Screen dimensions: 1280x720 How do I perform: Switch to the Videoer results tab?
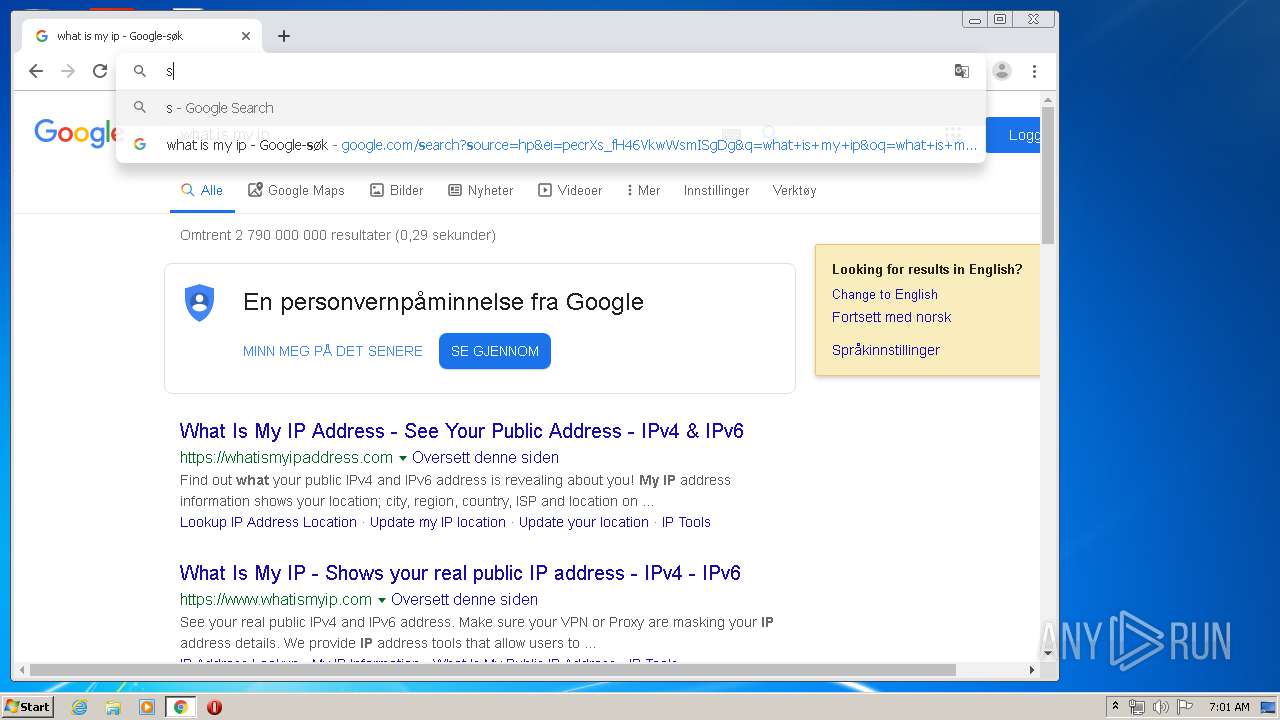coord(570,190)
